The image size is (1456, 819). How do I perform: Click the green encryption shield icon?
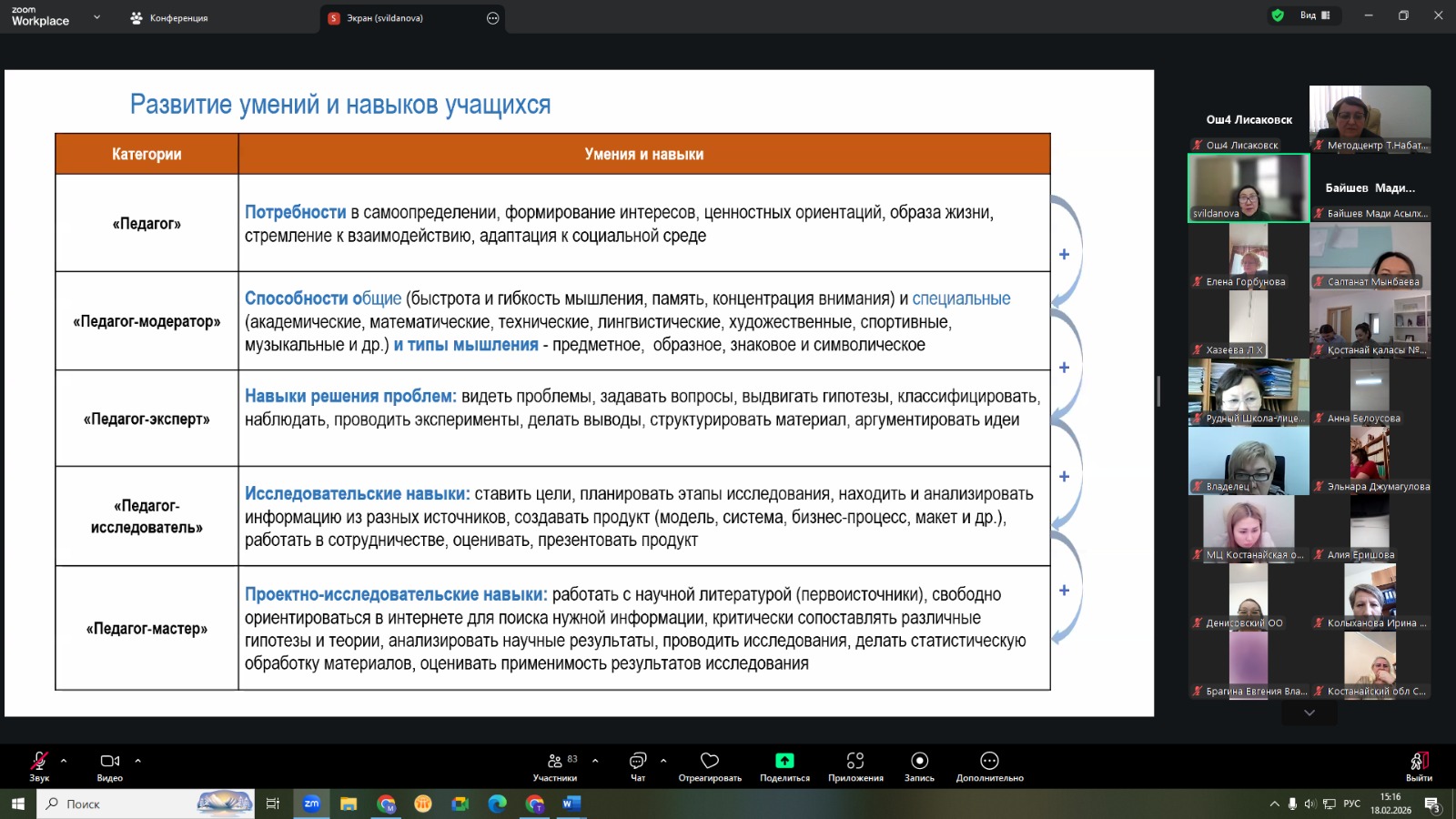[x=1278, y=15]
